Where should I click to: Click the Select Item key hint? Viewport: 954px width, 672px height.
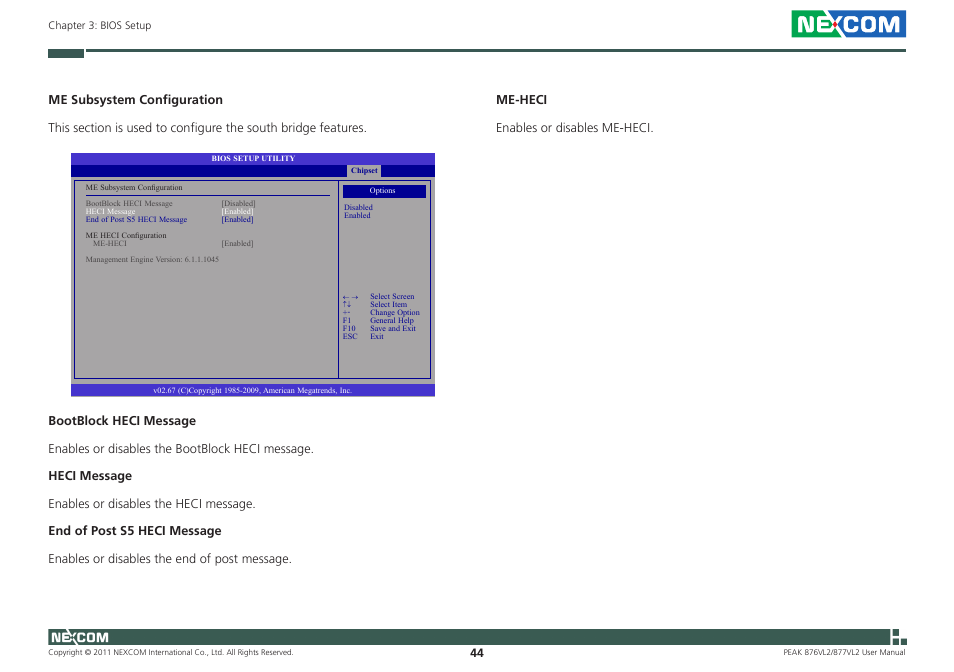point(375,305)
